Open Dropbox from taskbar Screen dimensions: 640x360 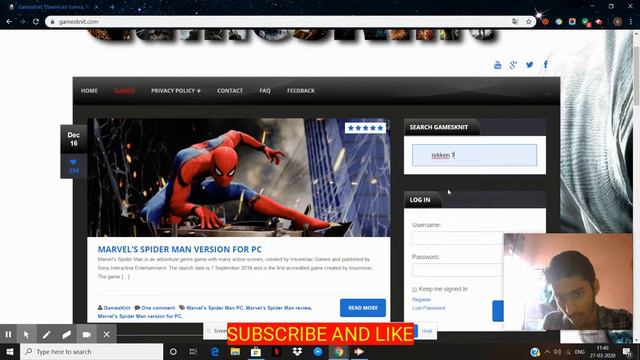[x=297, y=351]
